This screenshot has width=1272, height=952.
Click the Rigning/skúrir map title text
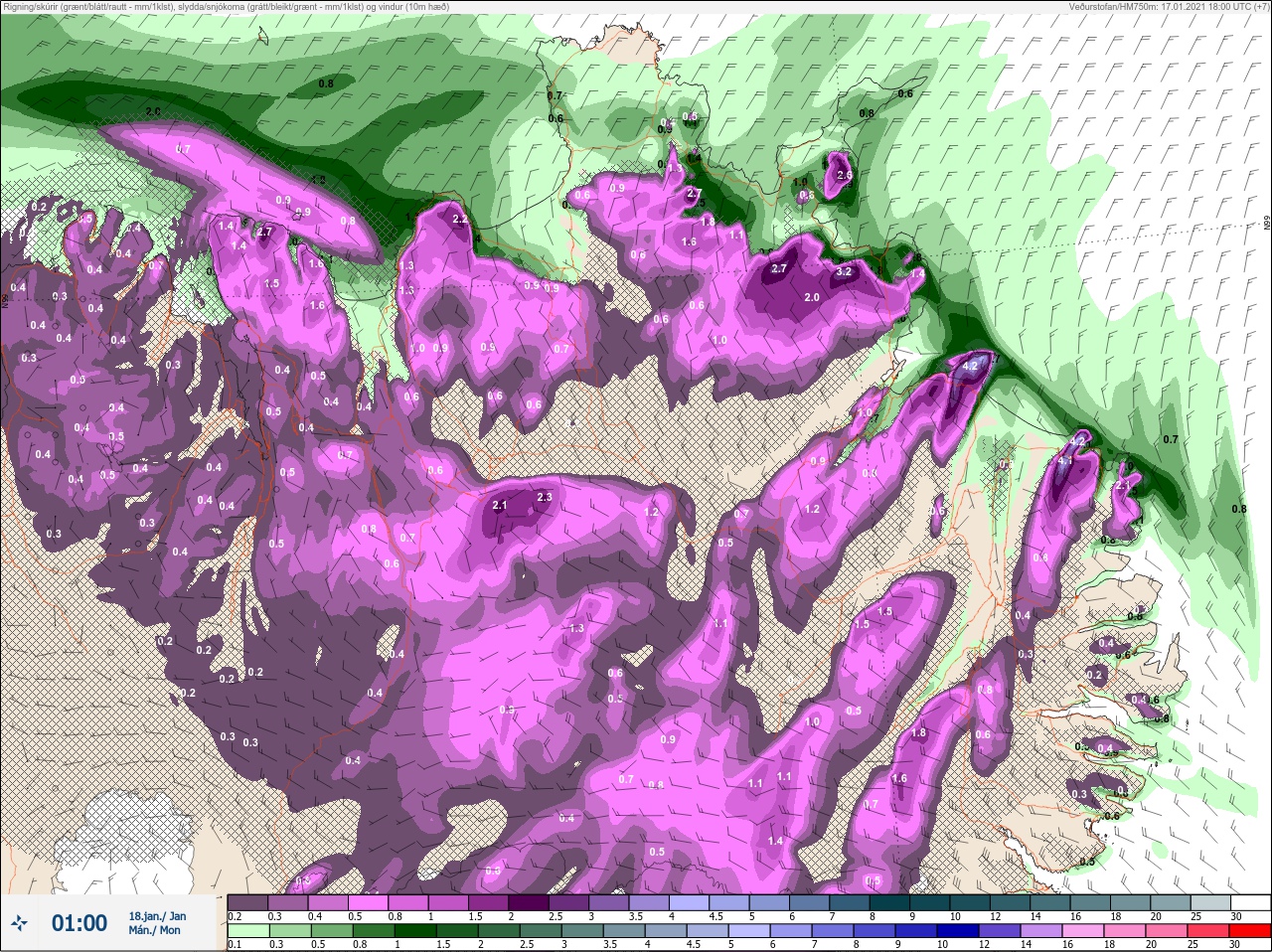(225, 6)
